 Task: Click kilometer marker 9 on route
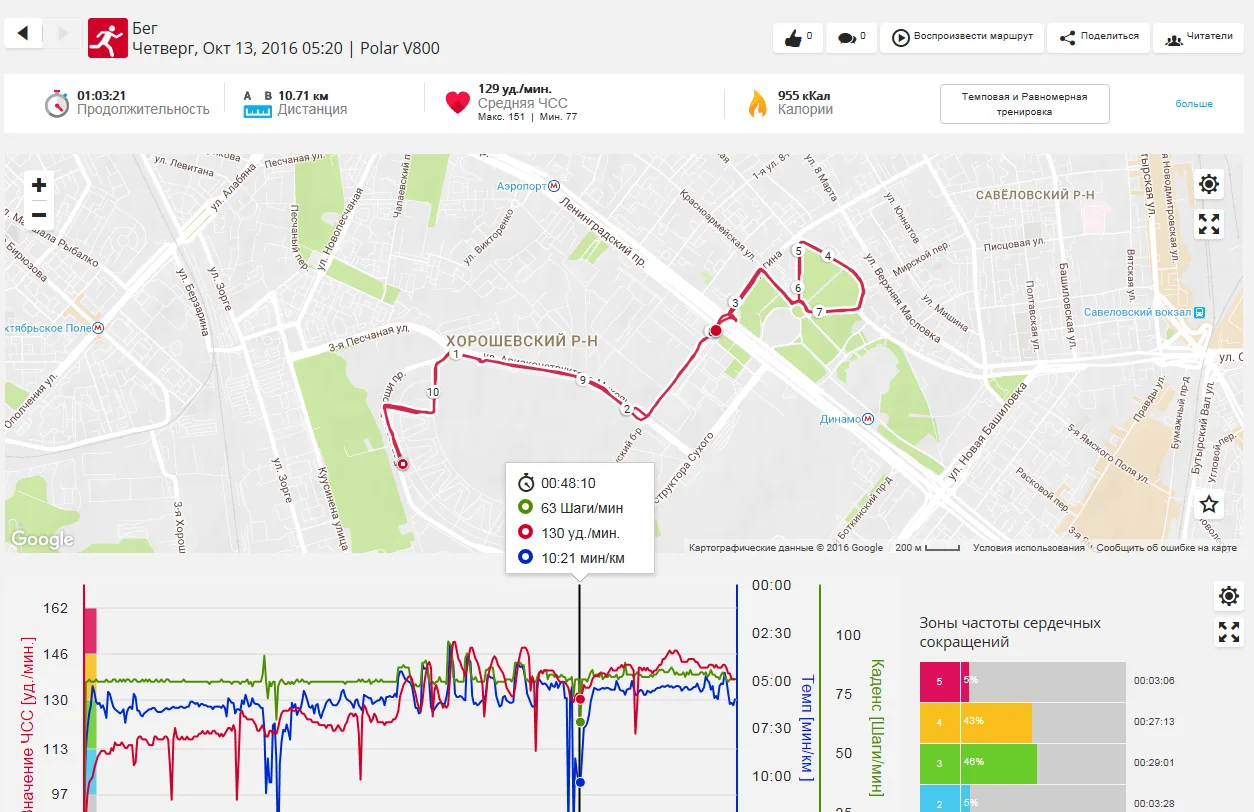[582, 381]
